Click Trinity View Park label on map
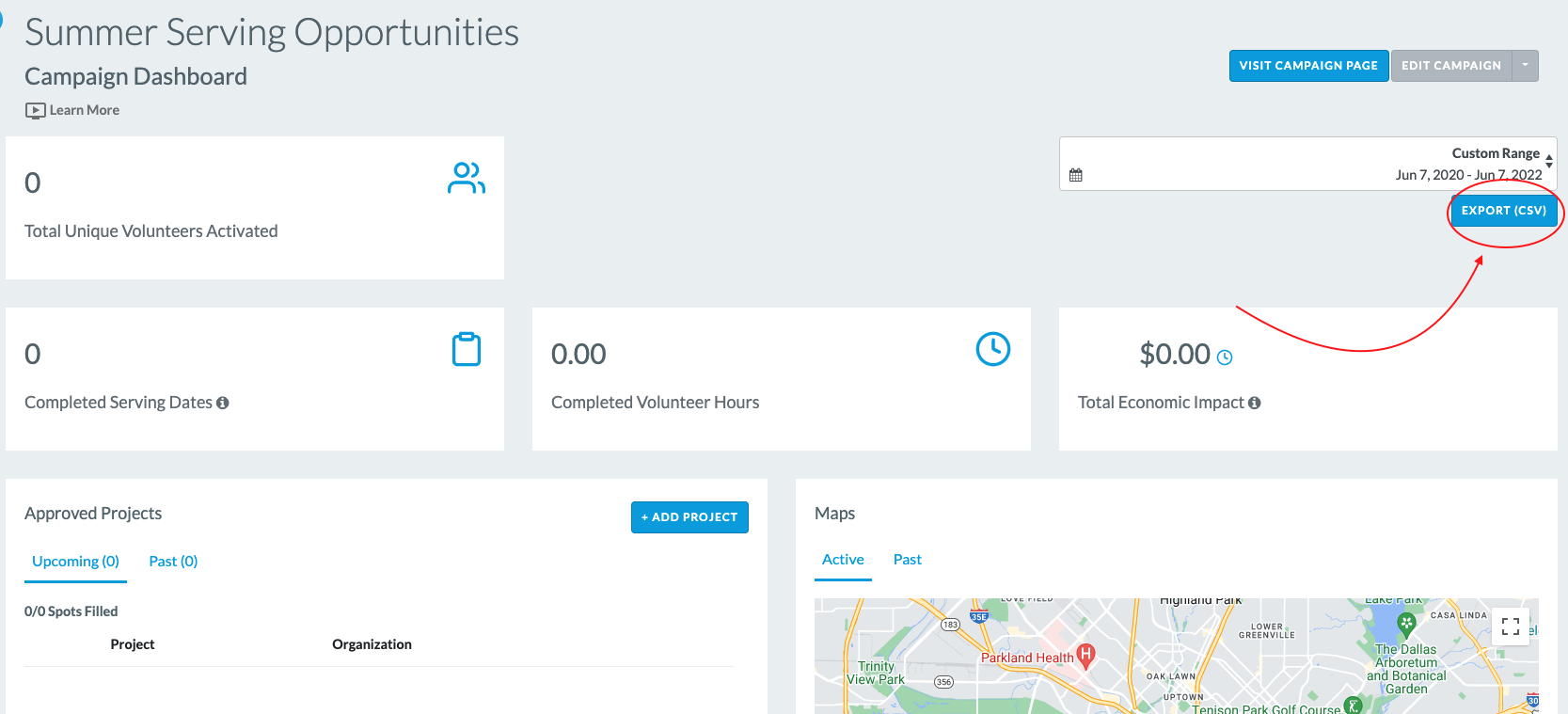This screenshot has height=714, width=1568. (x=876, y=673)
